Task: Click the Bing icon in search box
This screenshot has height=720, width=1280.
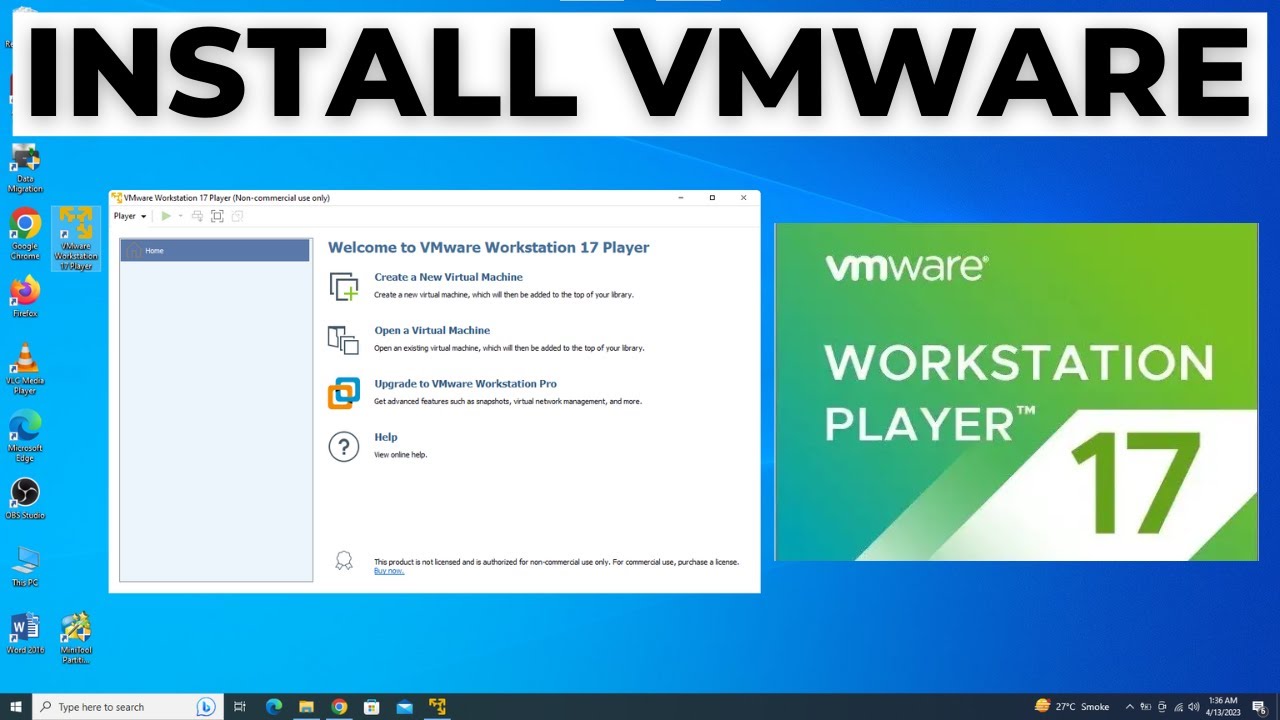Action: (206, 707)
